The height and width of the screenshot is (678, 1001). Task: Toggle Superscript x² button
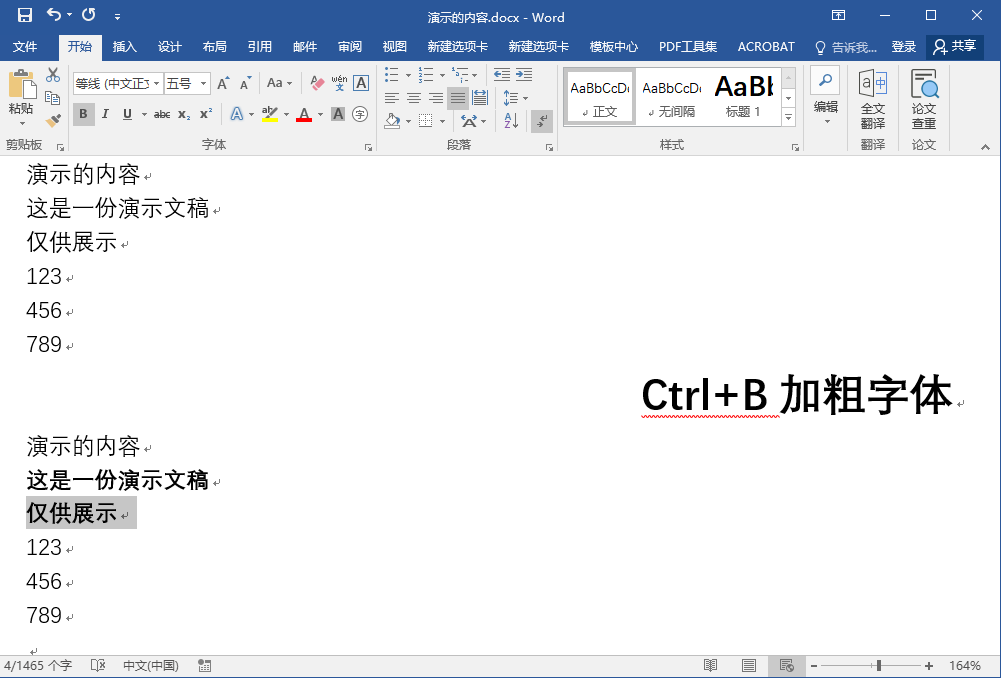[206, 114]
